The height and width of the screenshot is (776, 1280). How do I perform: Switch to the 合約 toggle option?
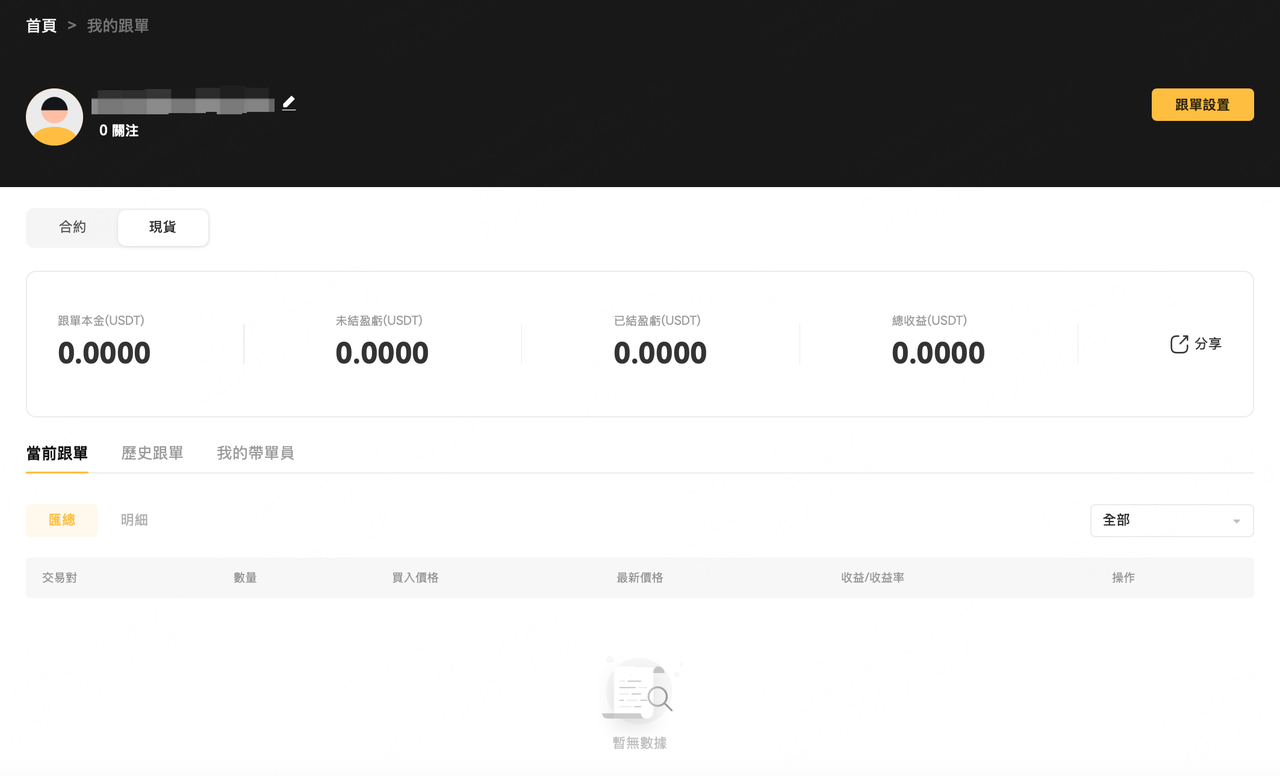[73, 227]
